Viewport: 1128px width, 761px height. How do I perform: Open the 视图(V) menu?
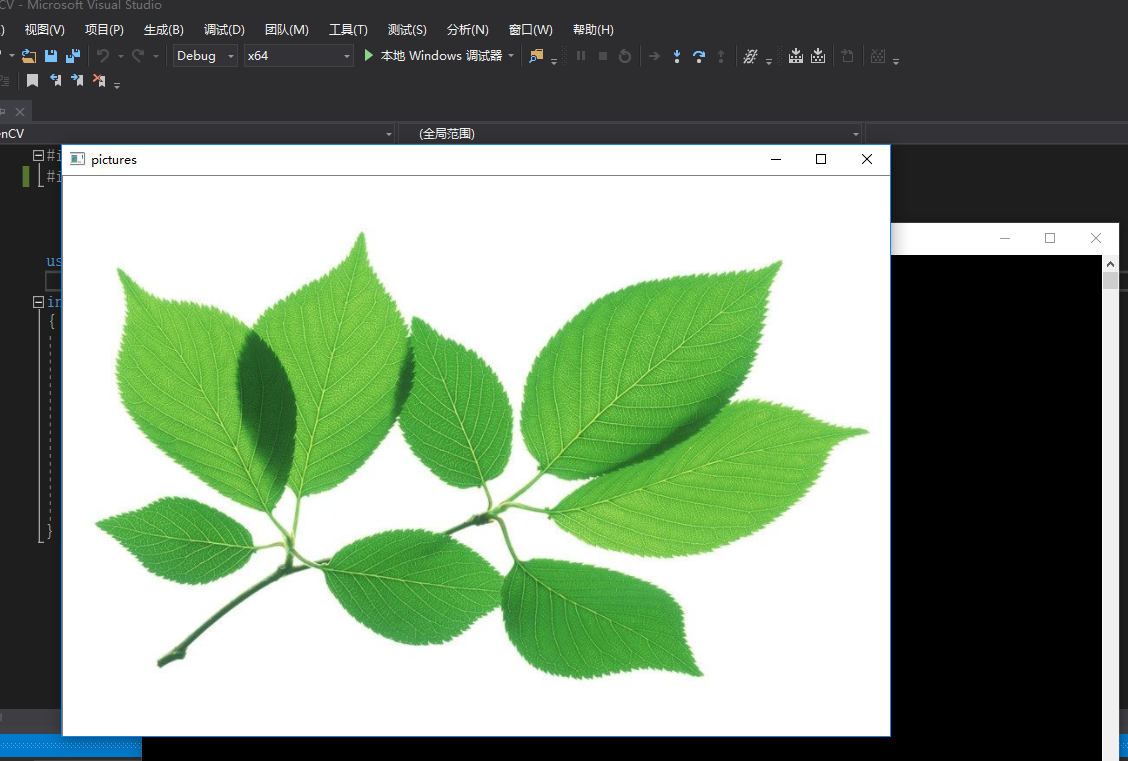pos(45,29)
